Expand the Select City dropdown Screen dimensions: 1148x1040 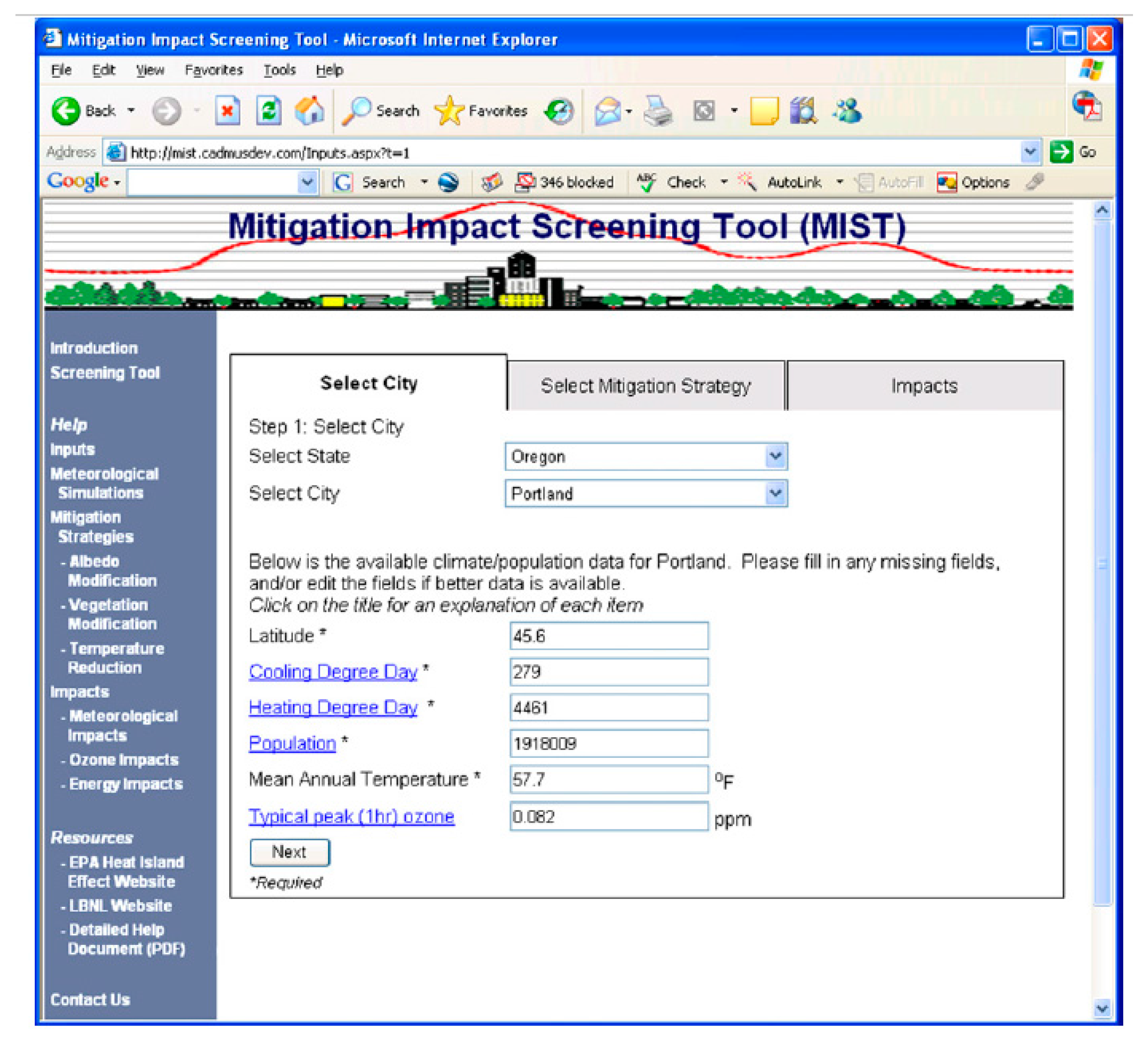pyautogui.click(x=775, y=493)
